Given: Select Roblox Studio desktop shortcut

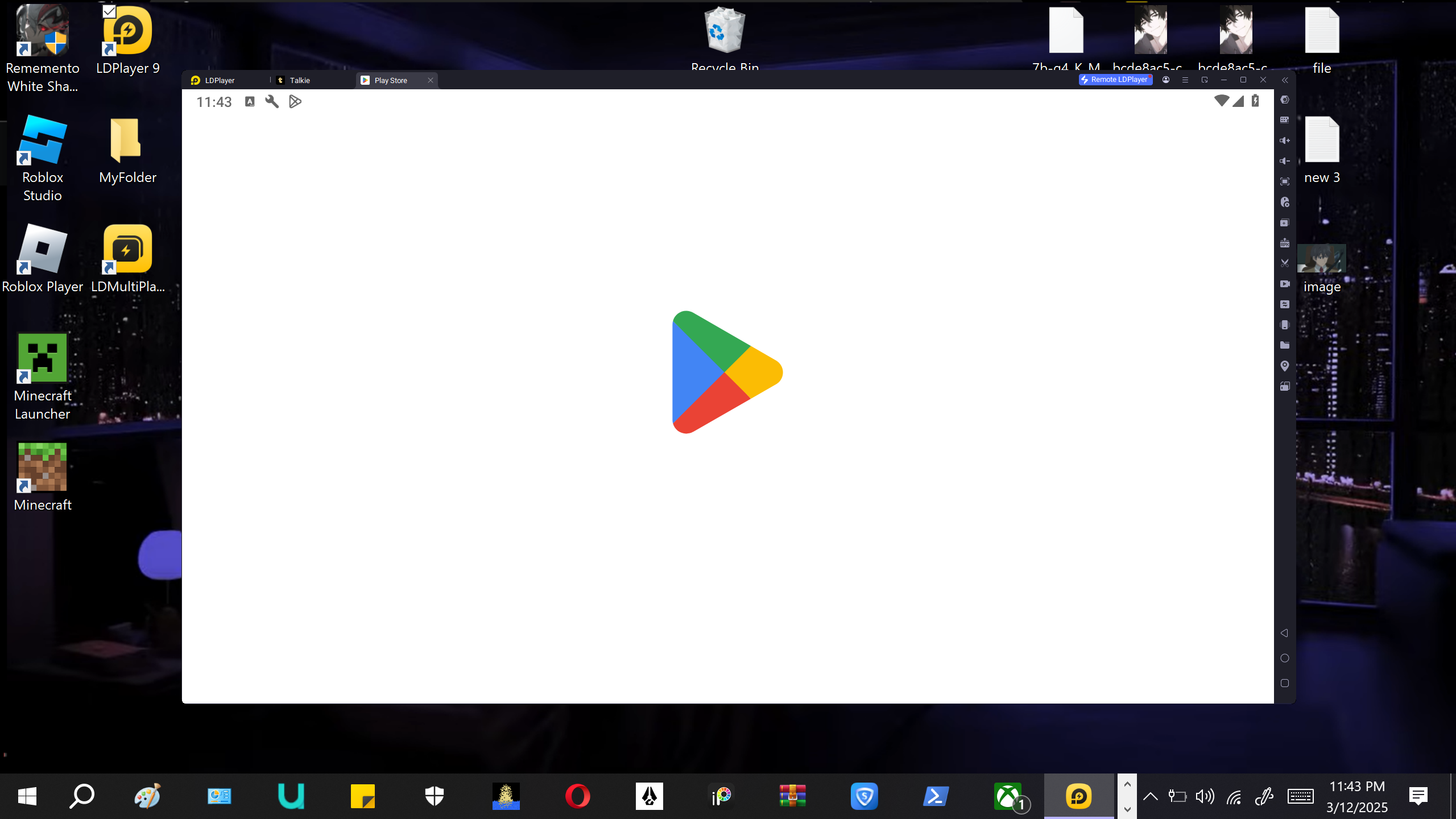Looking at the screenshot, I should pyautogui.click(x=43, y=158).
